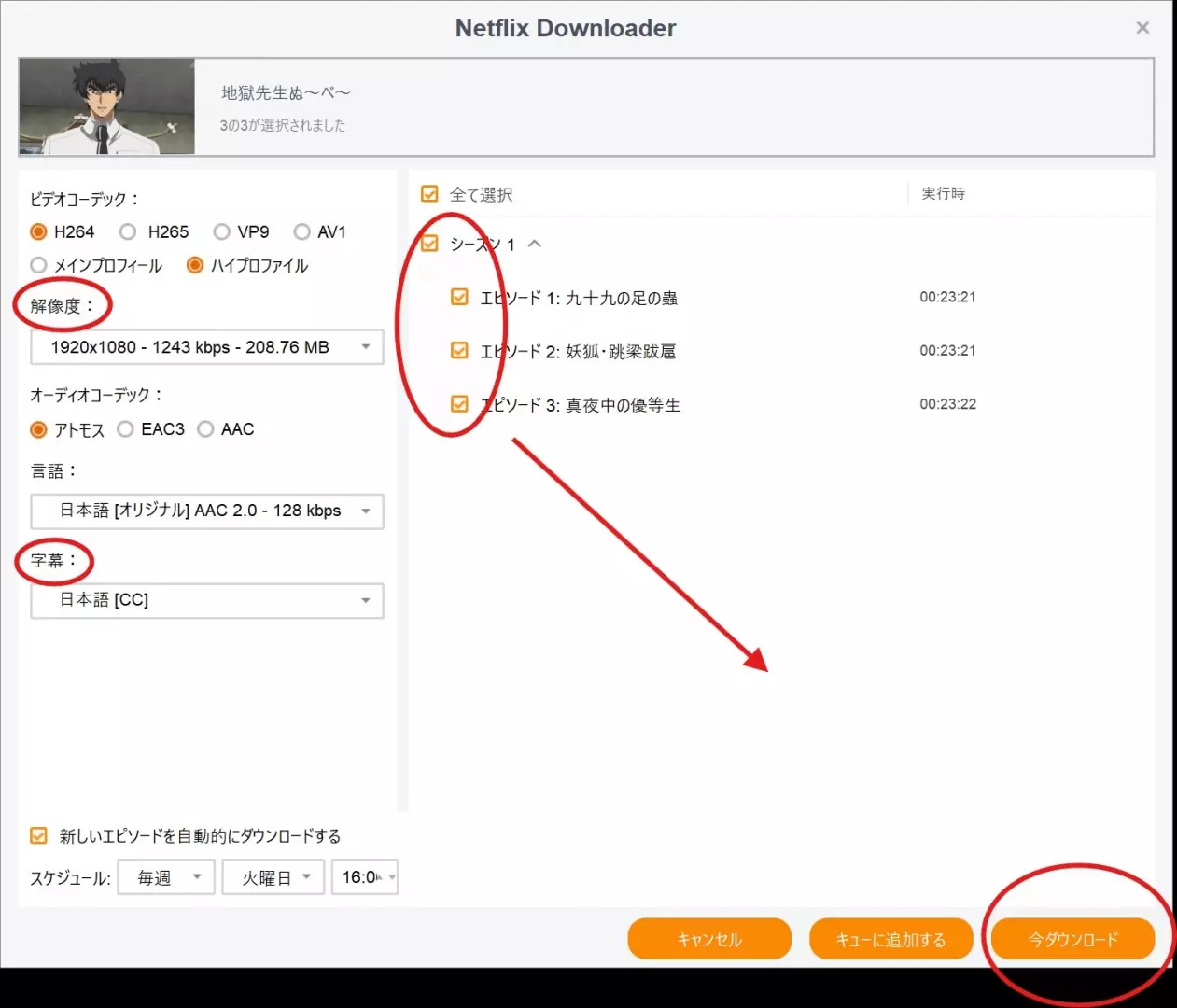The width and height of the screenshot is (1177, 1008).
Task: Collapse シーズン 1 with the chevron
Action: coord(535,244)
